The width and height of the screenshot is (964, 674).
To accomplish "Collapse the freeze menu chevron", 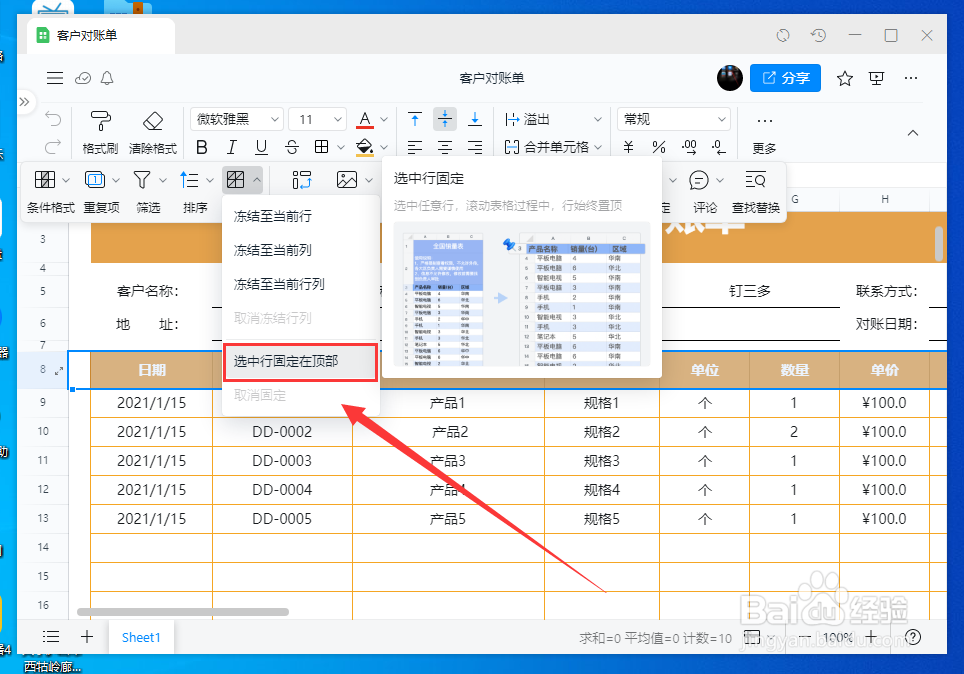I will tap(257, 180).
